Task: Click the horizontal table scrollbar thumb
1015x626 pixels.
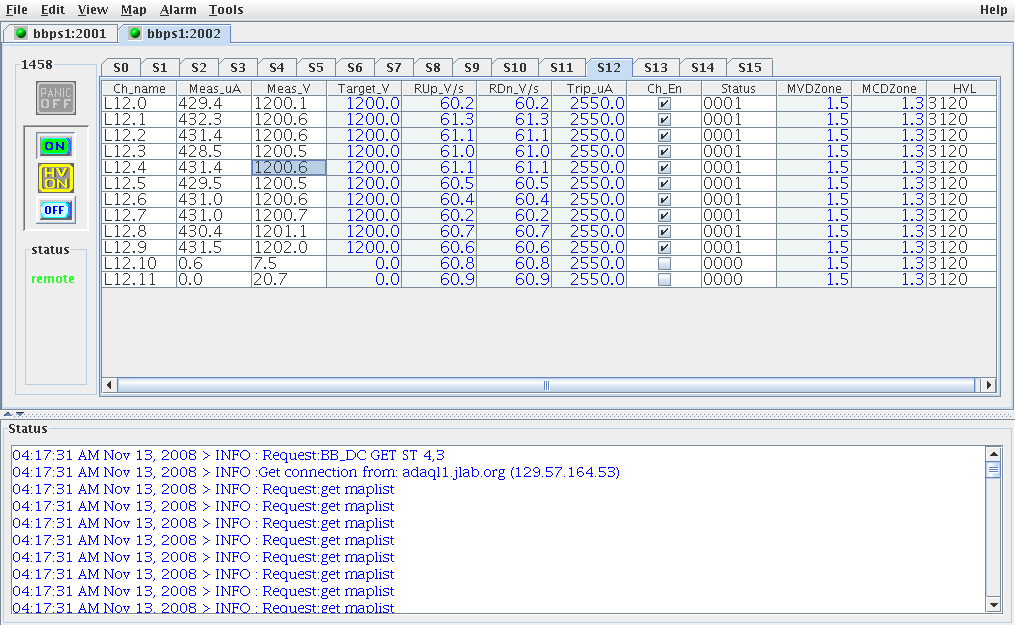Action: click(546, 385)
